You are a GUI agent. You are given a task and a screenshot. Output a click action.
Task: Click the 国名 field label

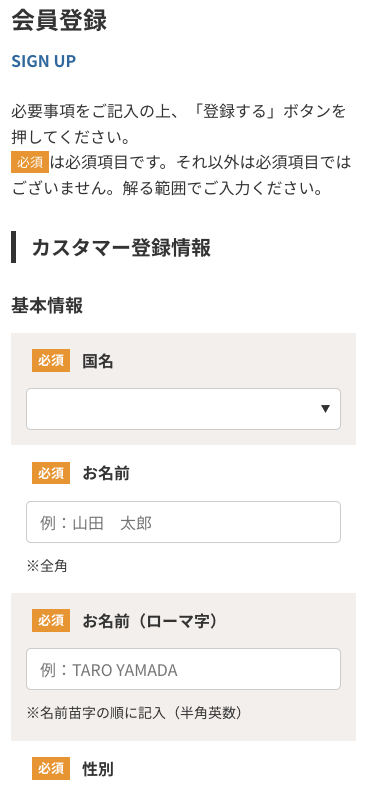98,361
